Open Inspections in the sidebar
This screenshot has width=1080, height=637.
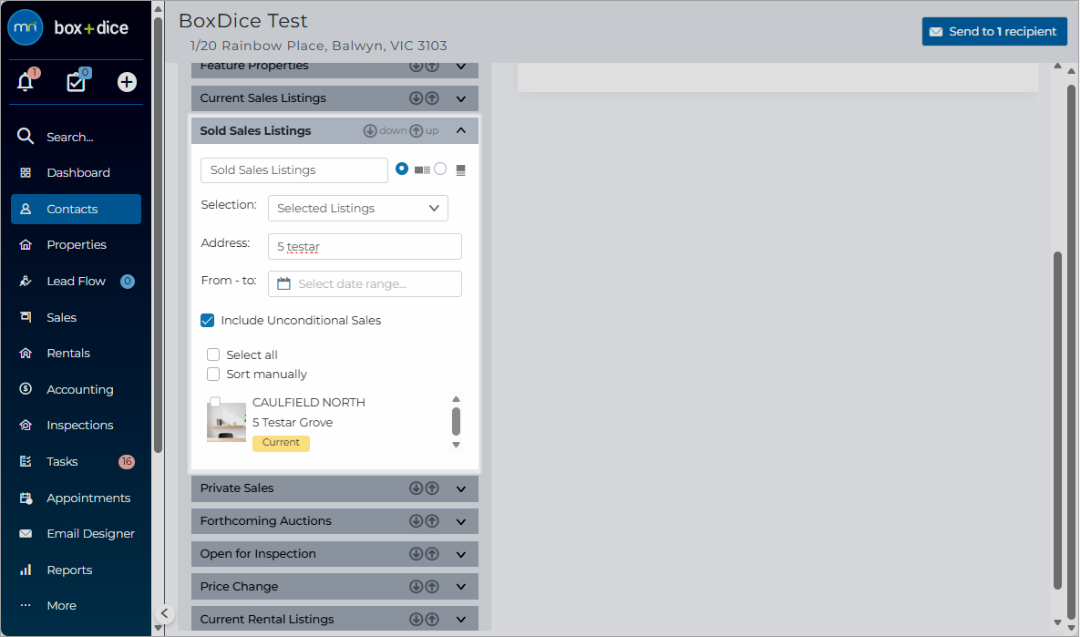tap(76, 425)
